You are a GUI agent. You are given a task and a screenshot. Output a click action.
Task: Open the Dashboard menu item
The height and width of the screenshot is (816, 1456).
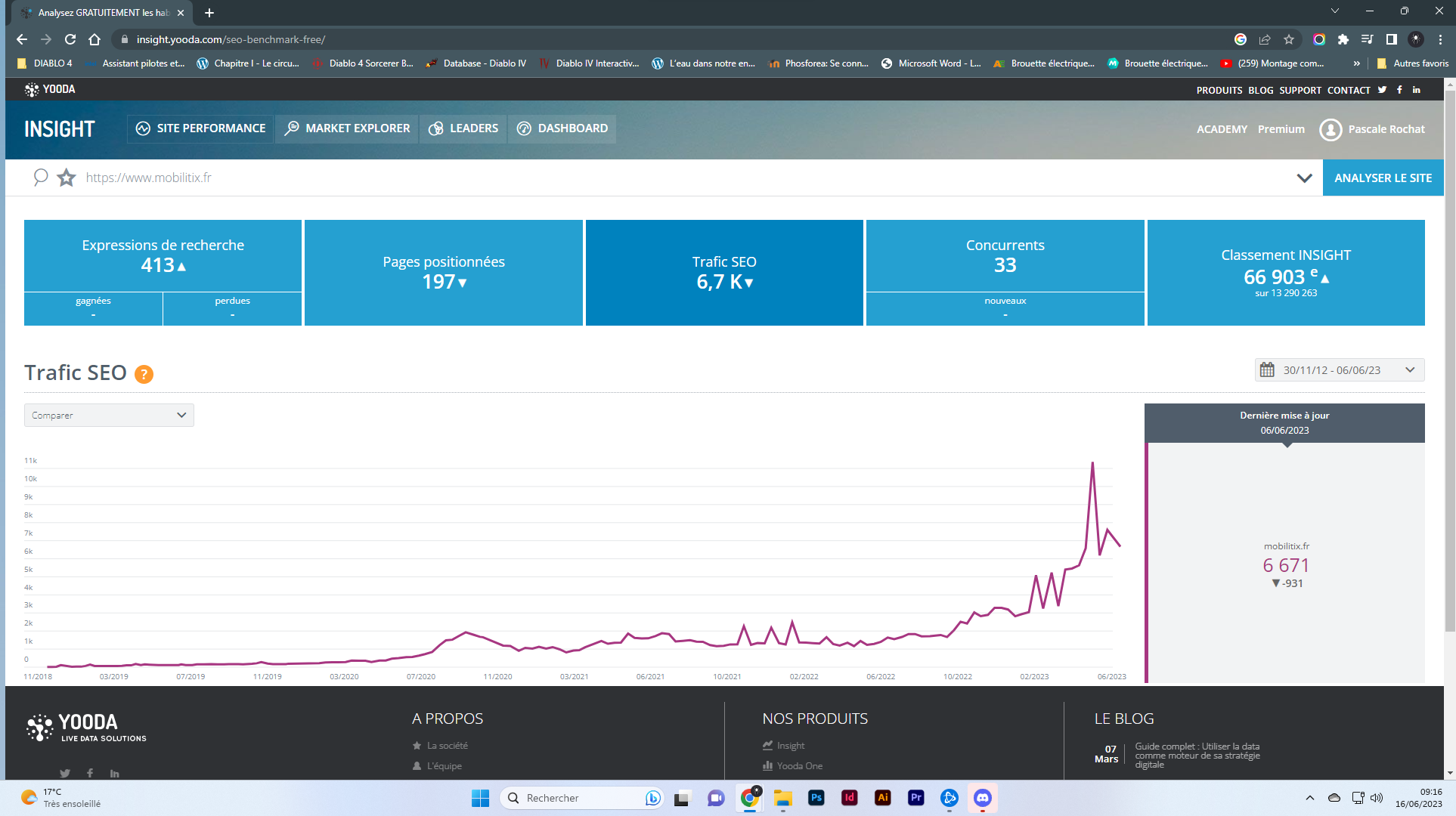[562, 128]
